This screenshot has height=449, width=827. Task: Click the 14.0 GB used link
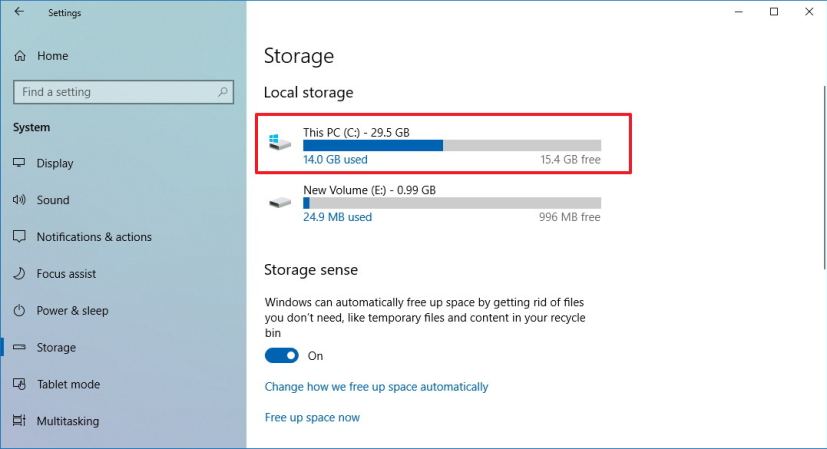[335, 159]
